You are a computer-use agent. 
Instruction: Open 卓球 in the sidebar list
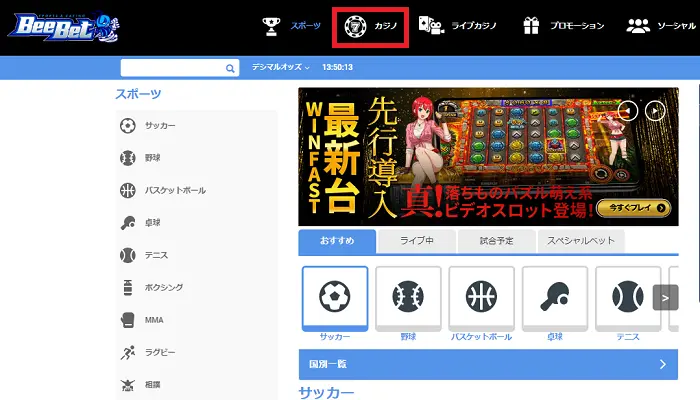coord(152,223)
